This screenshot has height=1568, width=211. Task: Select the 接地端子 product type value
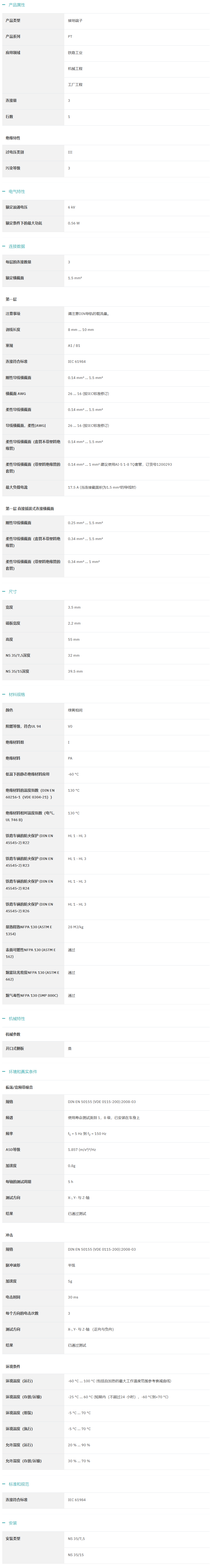pos(76,21)
